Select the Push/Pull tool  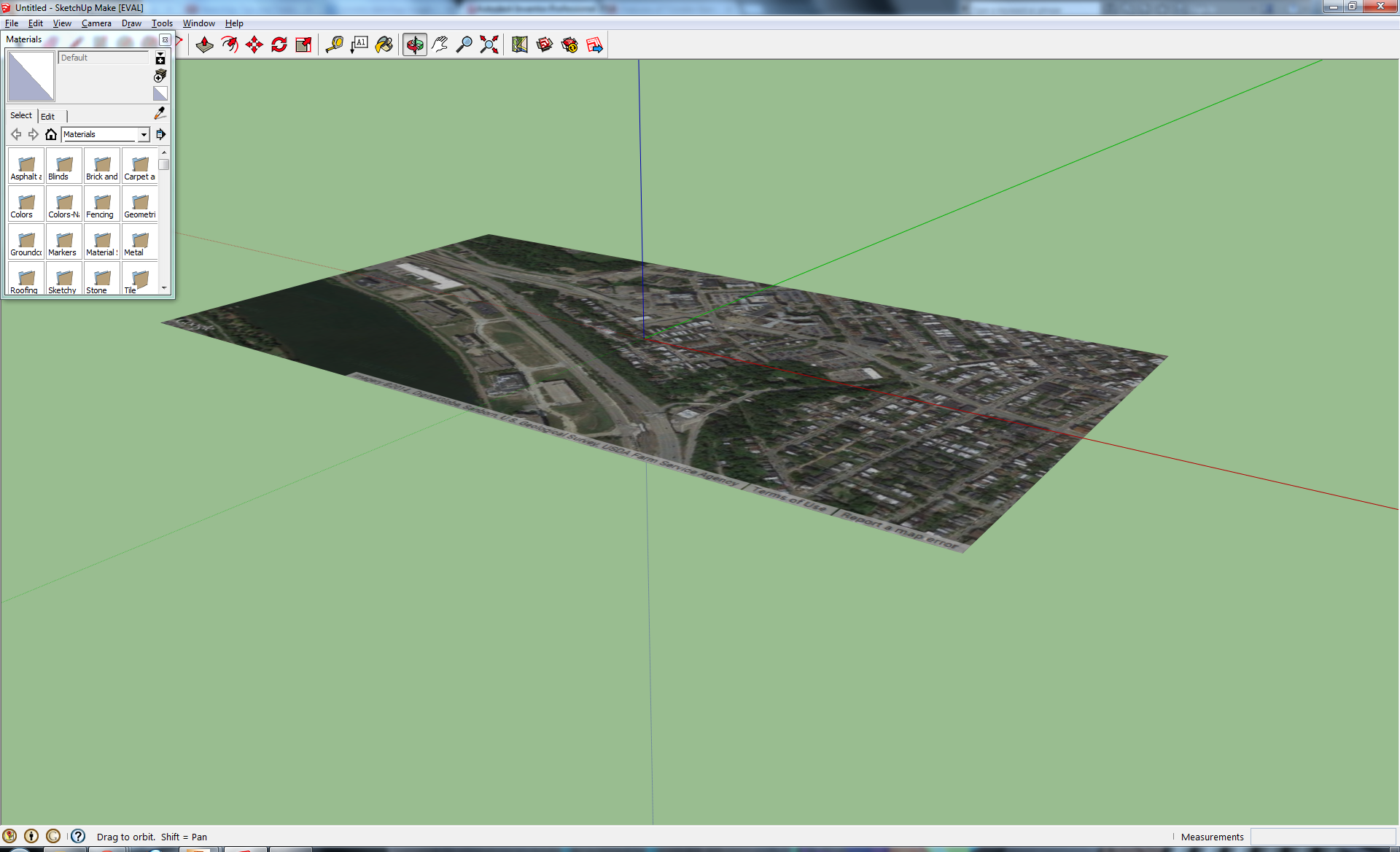(x=205, y=45)
